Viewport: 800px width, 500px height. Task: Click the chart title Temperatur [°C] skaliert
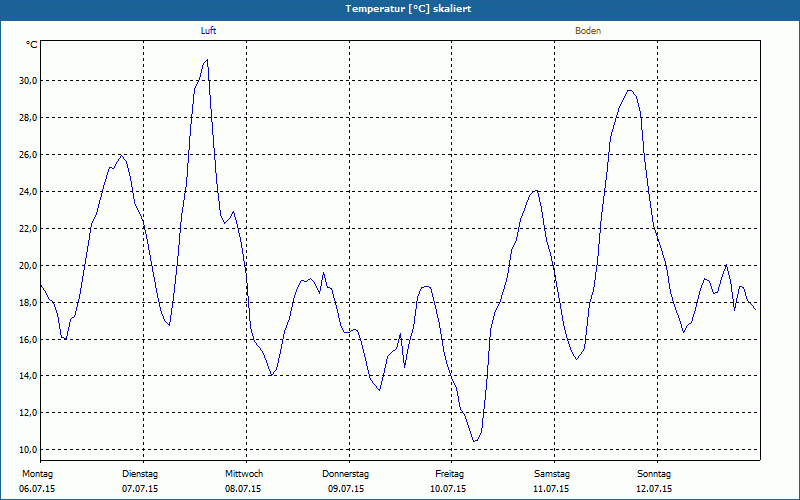tap(408, 9)
